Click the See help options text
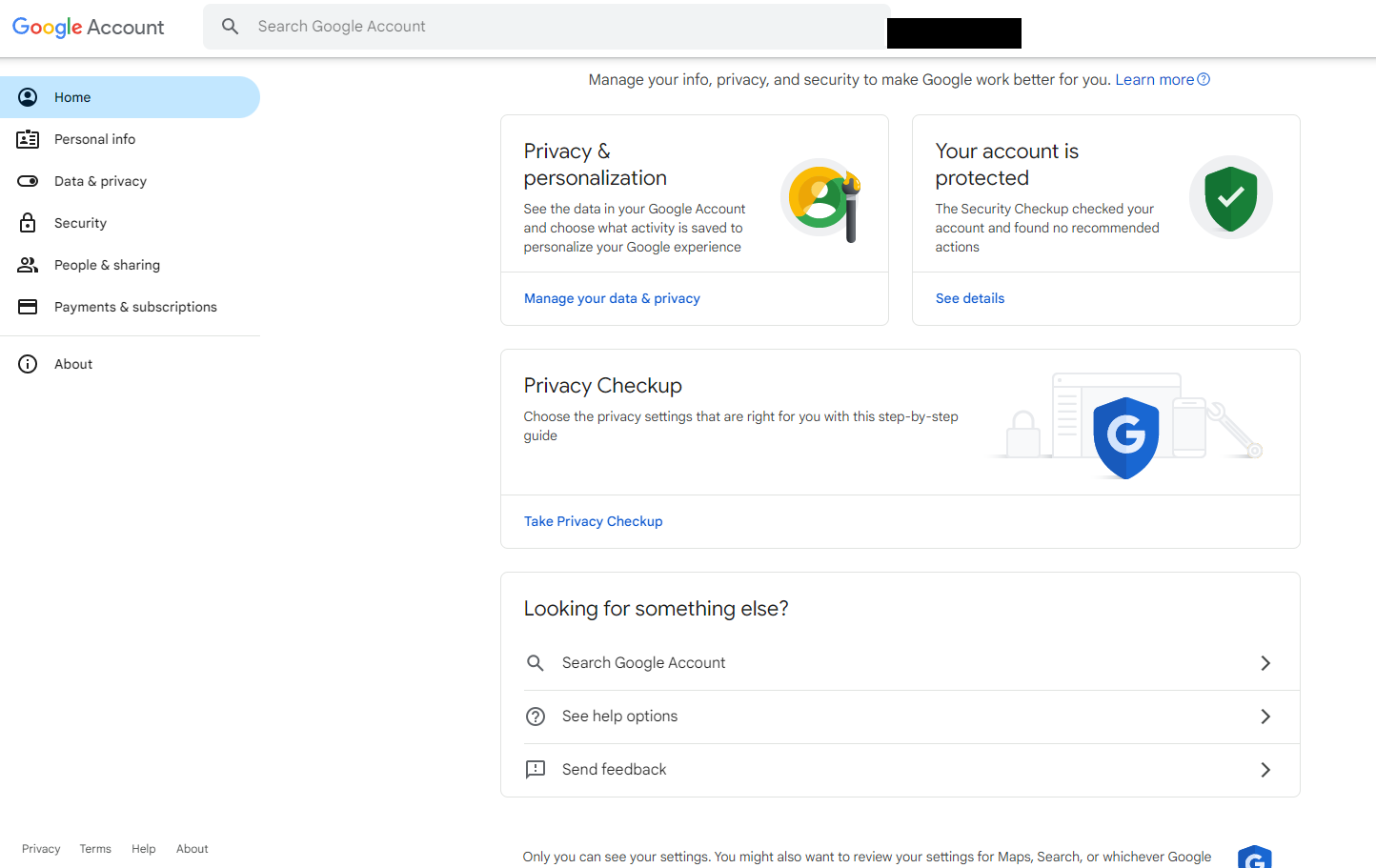This screenshot has width=1376, height=868. (x=619, y=717)
